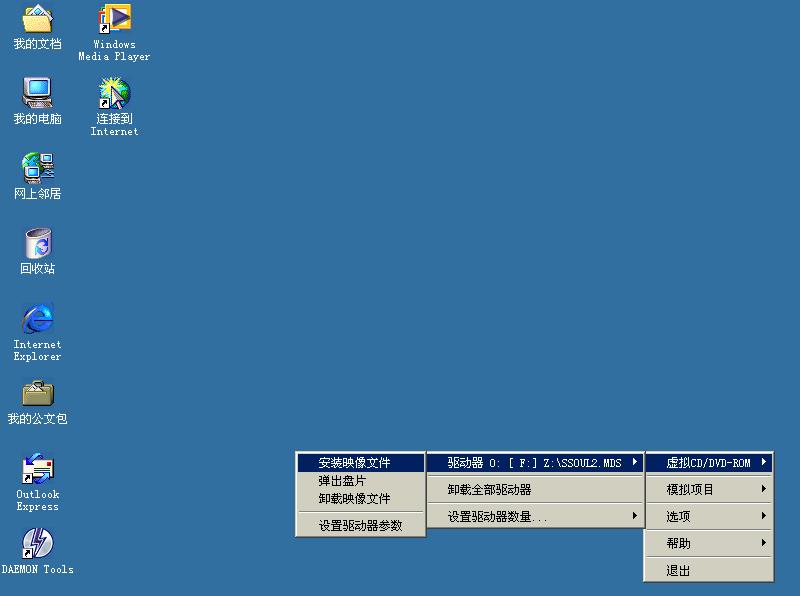Select the Internet Explorer desktop icon
Image resolution: width=800 pixels, height=596 pixels.
(x=37, y=332)
